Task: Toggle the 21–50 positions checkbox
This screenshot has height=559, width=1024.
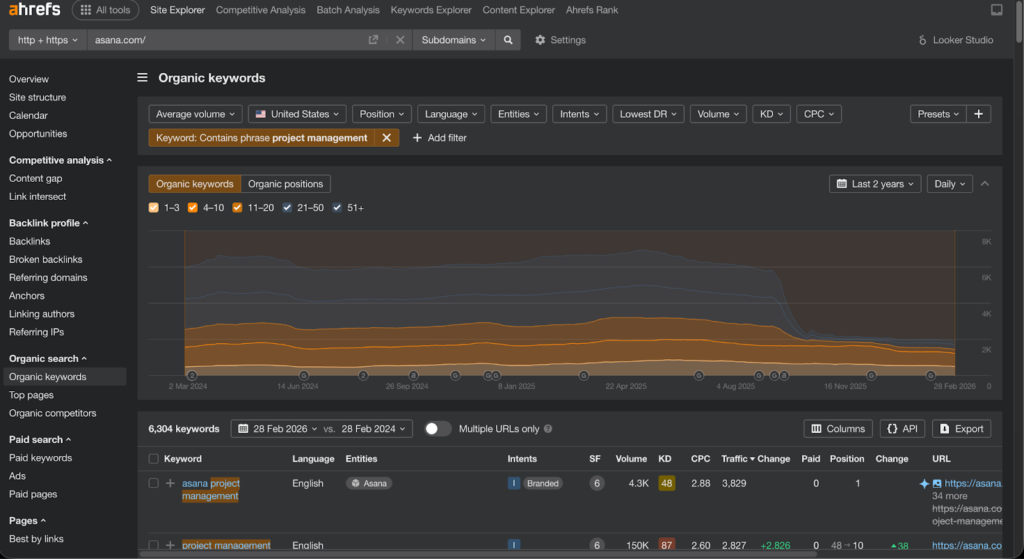Action: point(288,208)
